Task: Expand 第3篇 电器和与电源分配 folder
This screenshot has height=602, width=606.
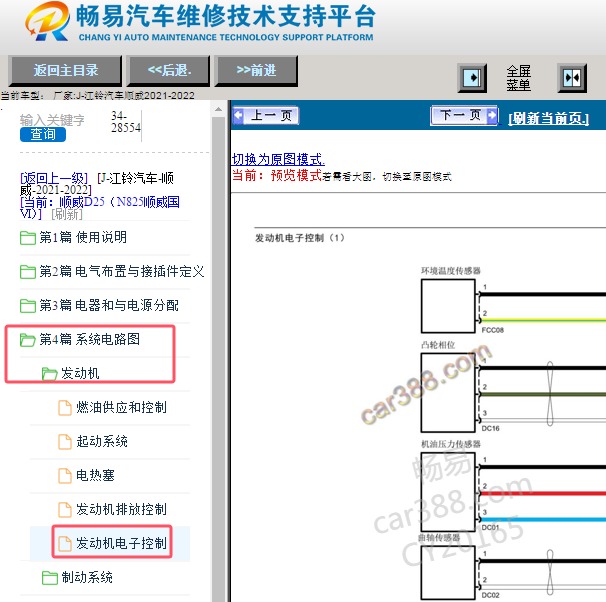Action: click(109, 305)
